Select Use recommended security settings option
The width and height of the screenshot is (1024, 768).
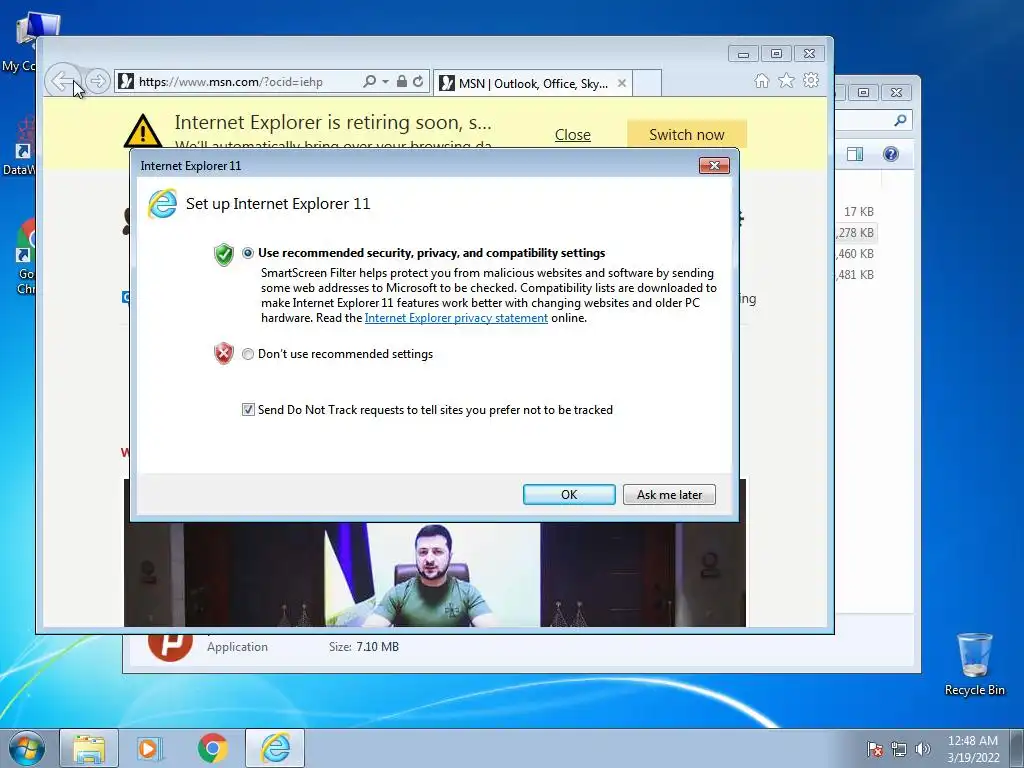248,253
